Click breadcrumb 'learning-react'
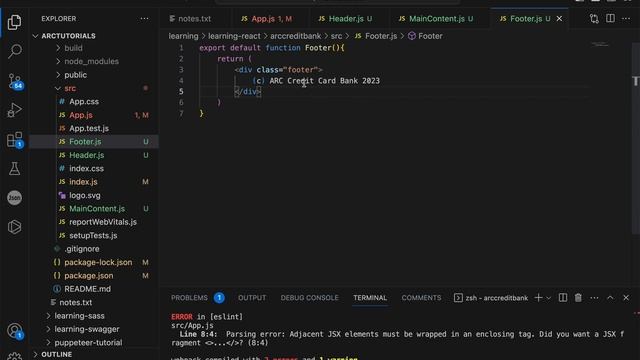The height and width of the screenshot is (360, 640). pyautogui.click(x=234, y=36)
